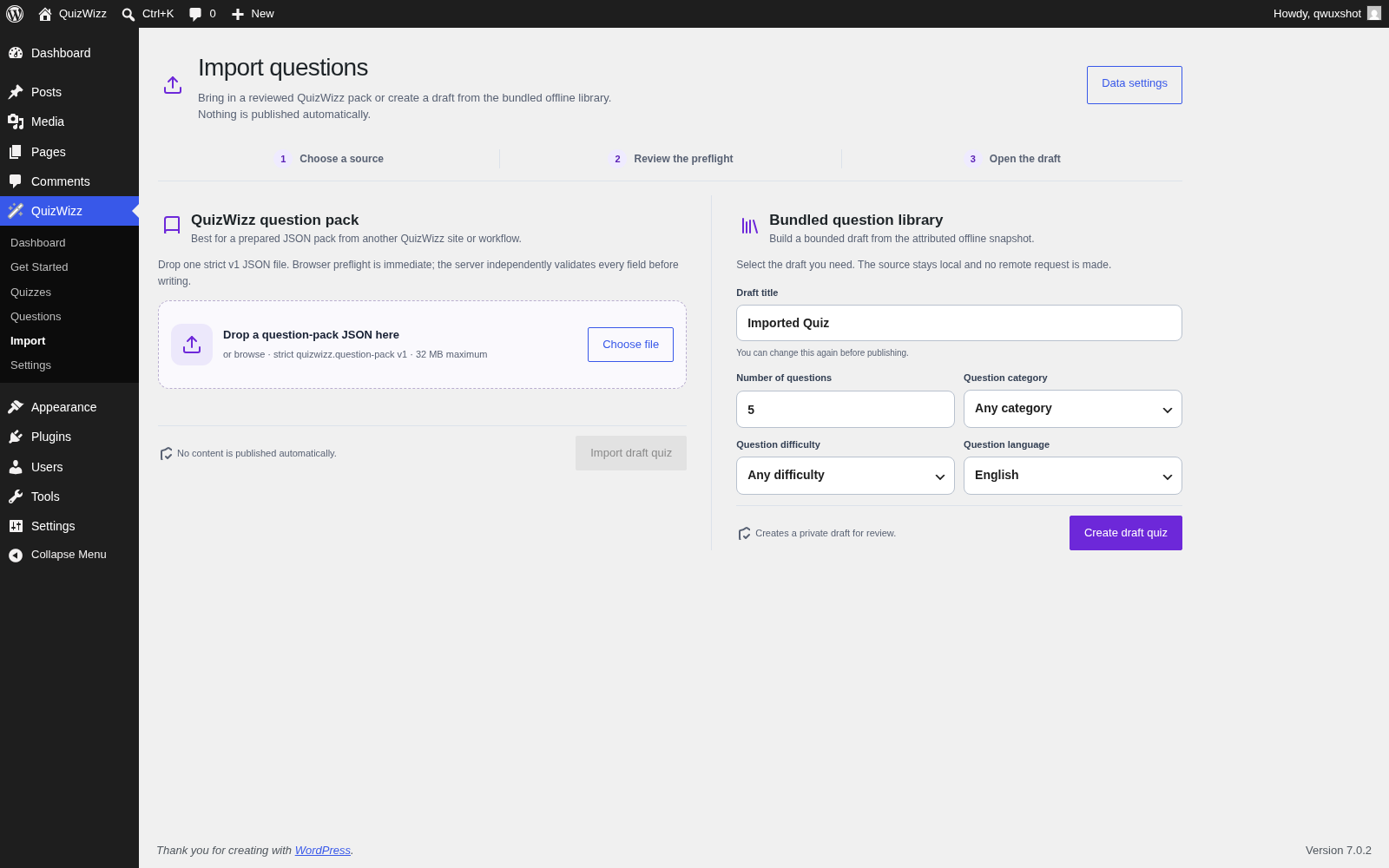The height and width of the screenshot is (868, 1389).
Task: Click the Draft title input field
Action: point(959,323)
